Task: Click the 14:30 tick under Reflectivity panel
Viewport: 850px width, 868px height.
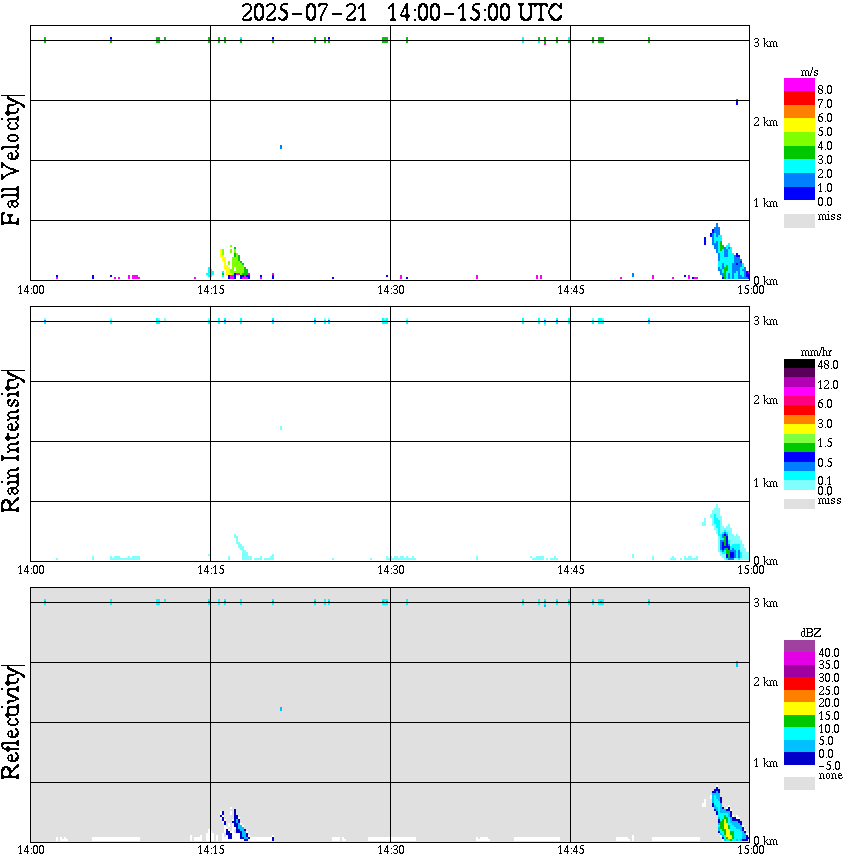Action: pos(391,850)
